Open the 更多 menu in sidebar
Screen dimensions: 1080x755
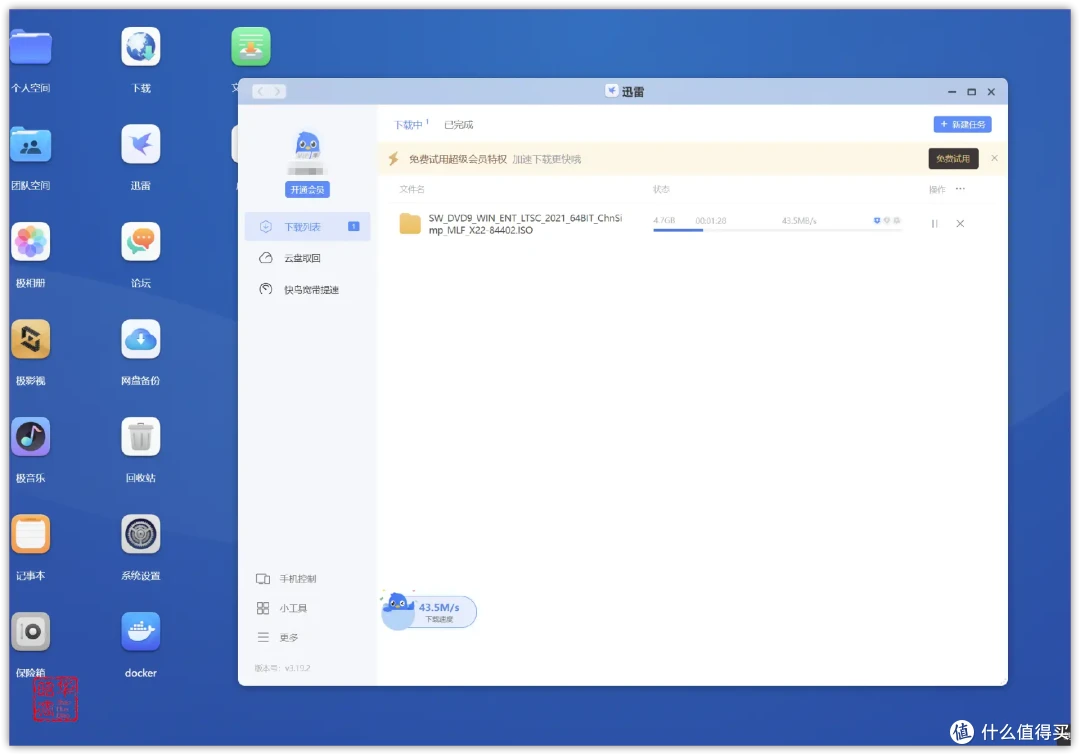[278, 638]
